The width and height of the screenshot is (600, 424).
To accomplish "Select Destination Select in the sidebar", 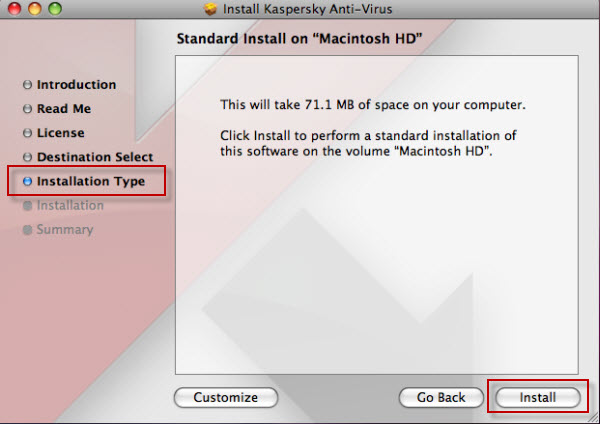I will point(95,157).
